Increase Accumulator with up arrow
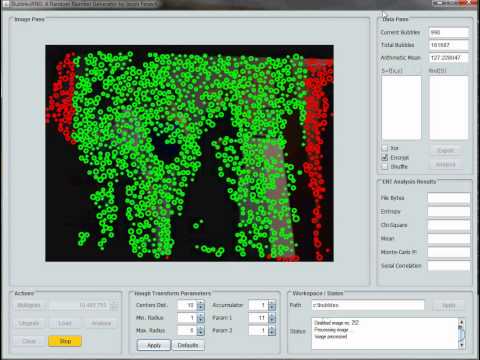This screenshot has height=360, width=480. tap(272, 303)
